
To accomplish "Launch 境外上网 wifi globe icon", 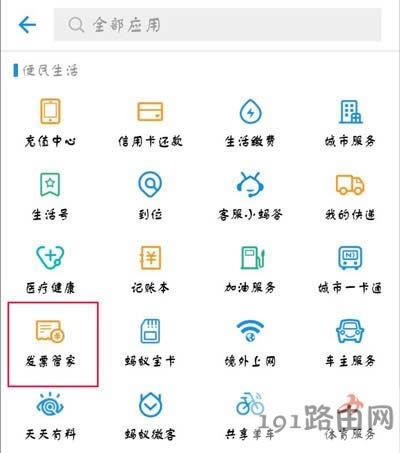I will 250,331.
